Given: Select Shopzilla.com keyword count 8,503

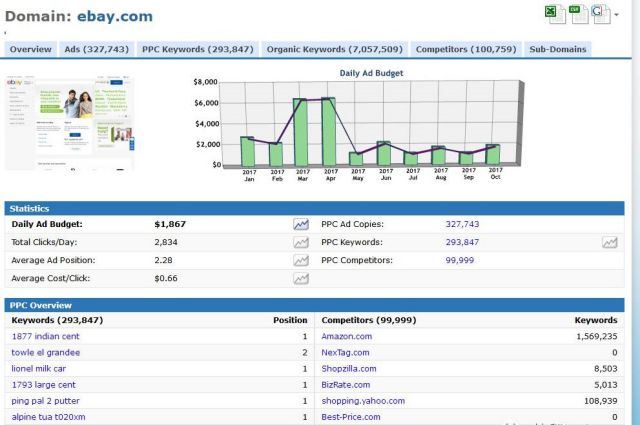Looking at the screenshot, I should pyautogui.click(x=605, y=369).
